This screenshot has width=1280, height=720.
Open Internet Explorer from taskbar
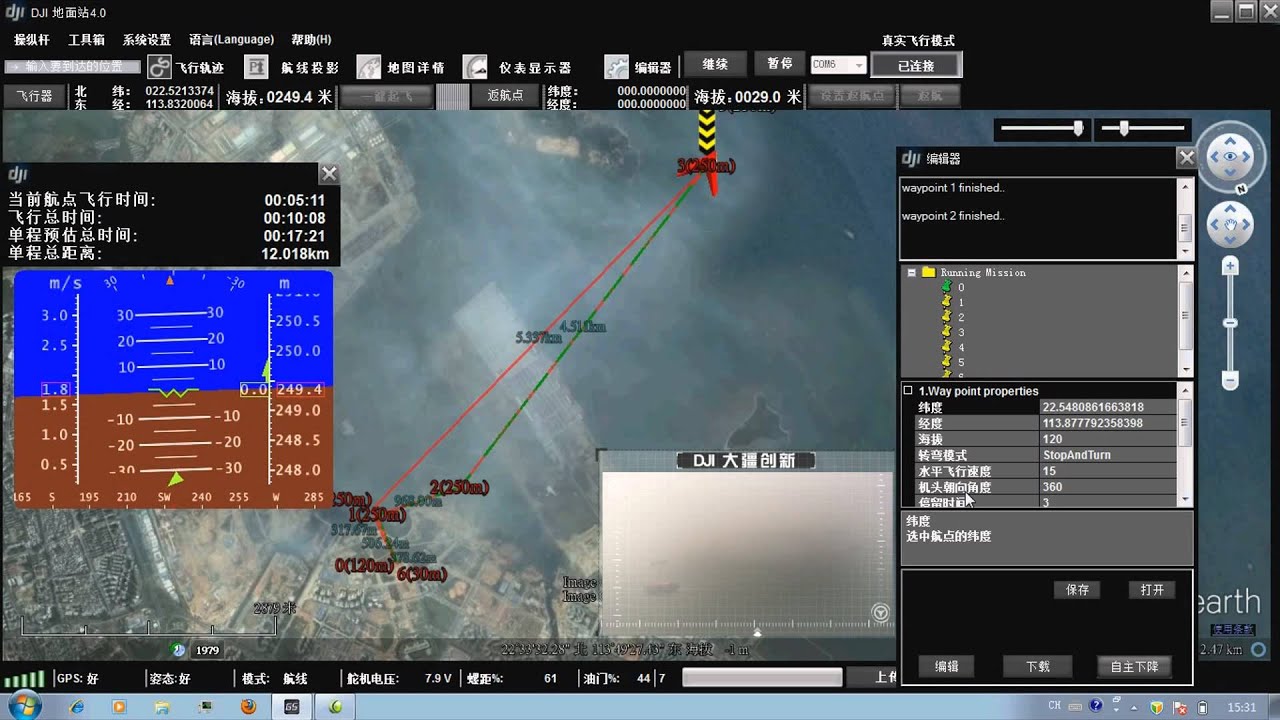(77, 706)
